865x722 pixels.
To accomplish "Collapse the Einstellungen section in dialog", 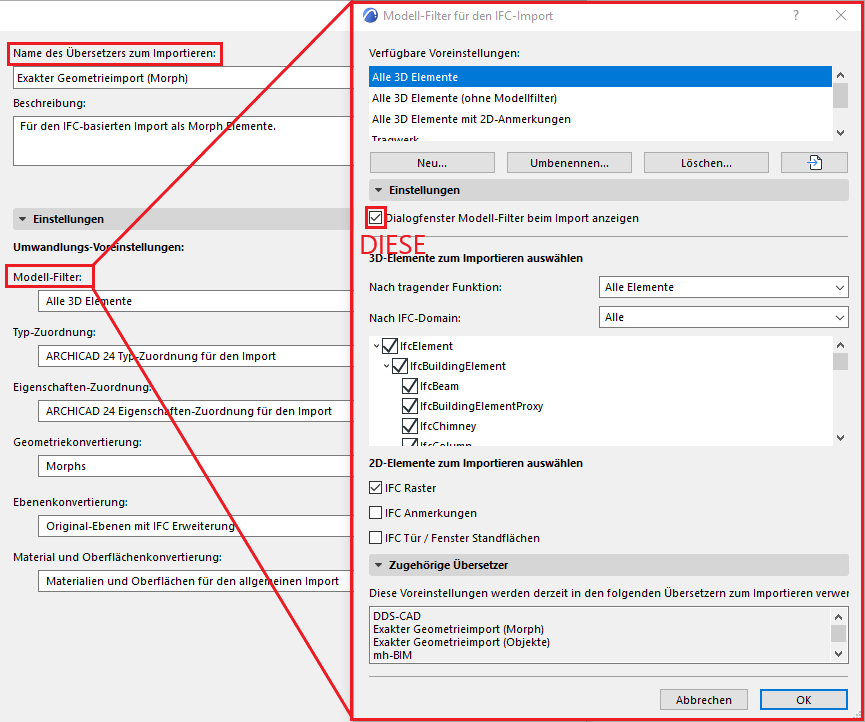I will [379, 190].
